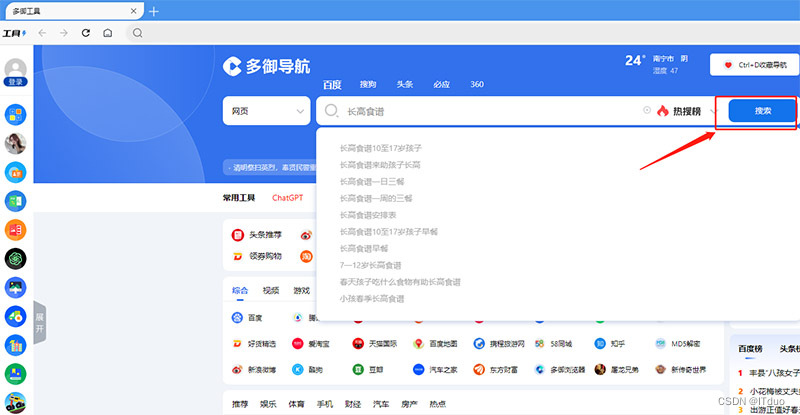
Task: Choose suggestion 长高食谱10至17岁孩子早餐
Action: click(389, 232)
